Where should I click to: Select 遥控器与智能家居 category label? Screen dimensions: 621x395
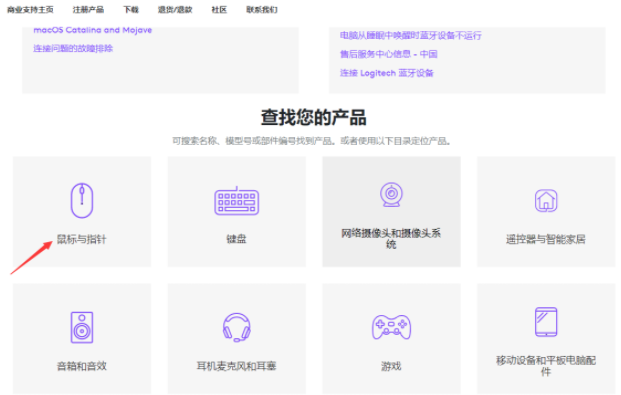546,239
